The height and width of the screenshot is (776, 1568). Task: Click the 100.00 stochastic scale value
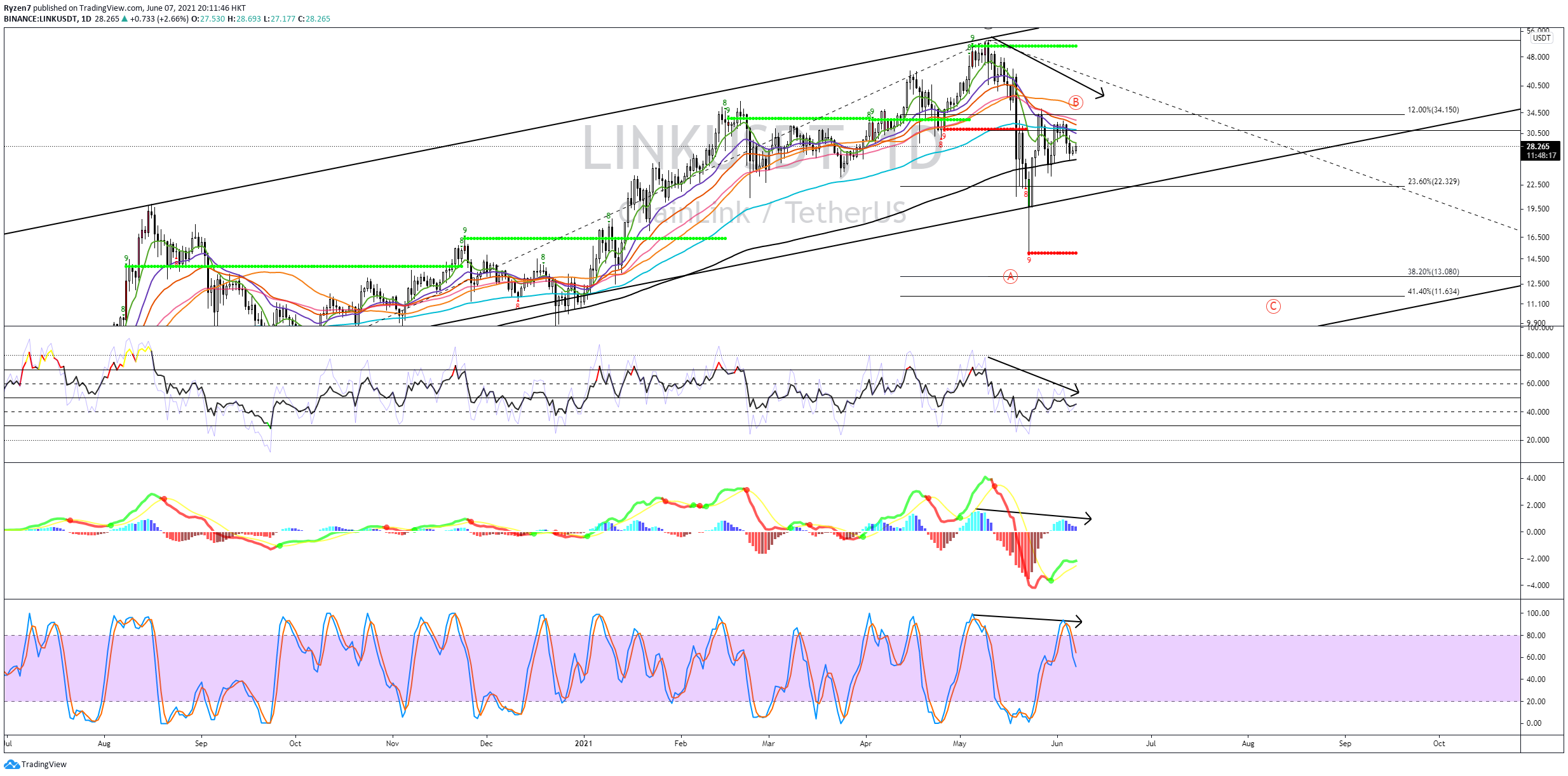tap(1538, 613)
